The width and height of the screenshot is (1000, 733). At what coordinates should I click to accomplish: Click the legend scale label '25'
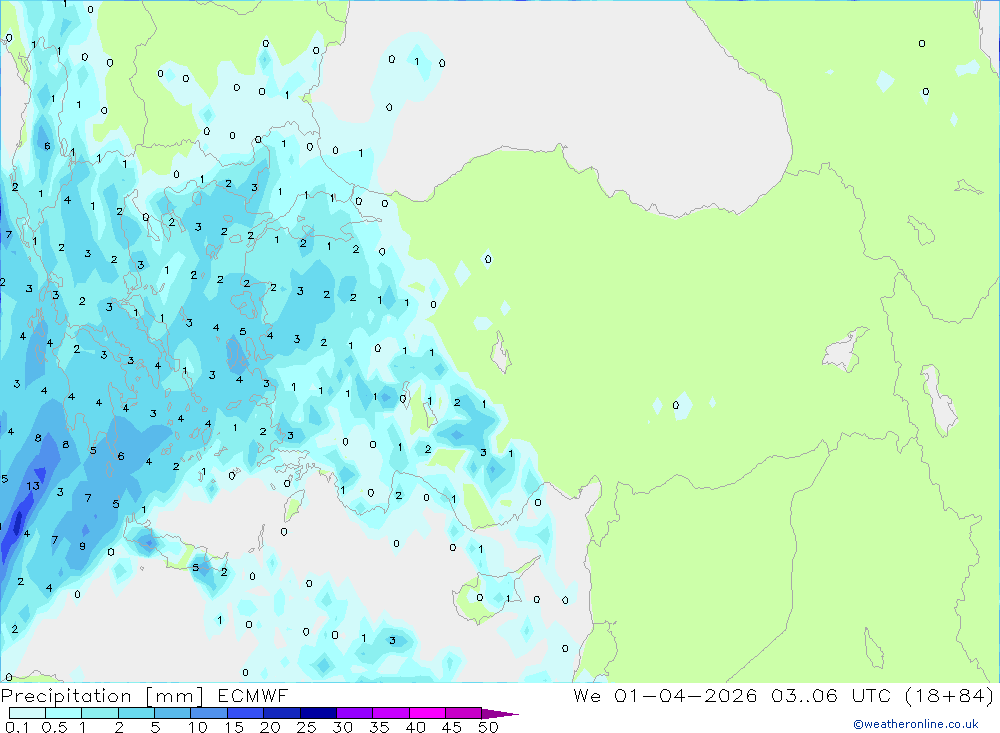click(x=306, y=727)
